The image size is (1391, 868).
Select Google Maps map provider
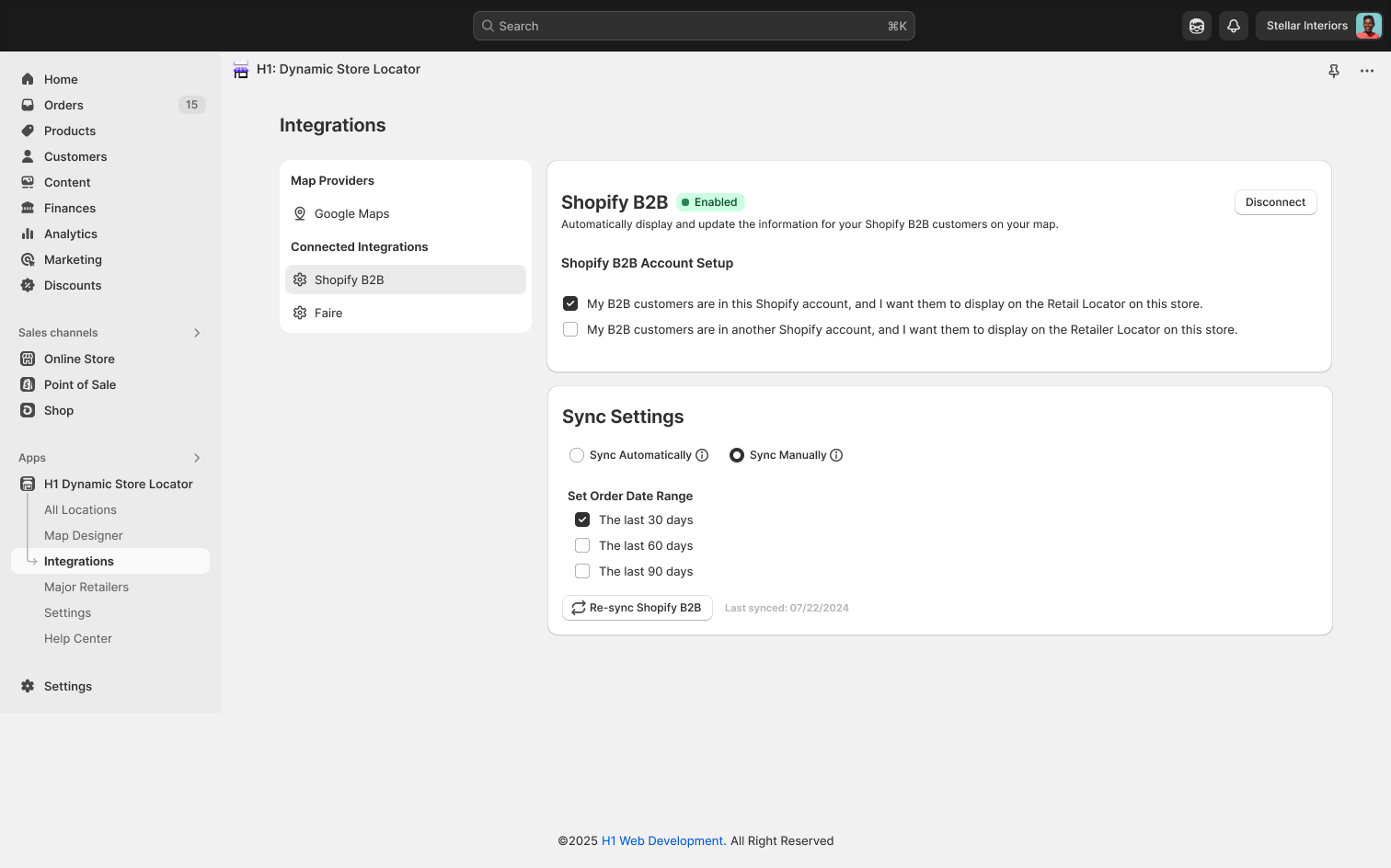tap(406, 213)
